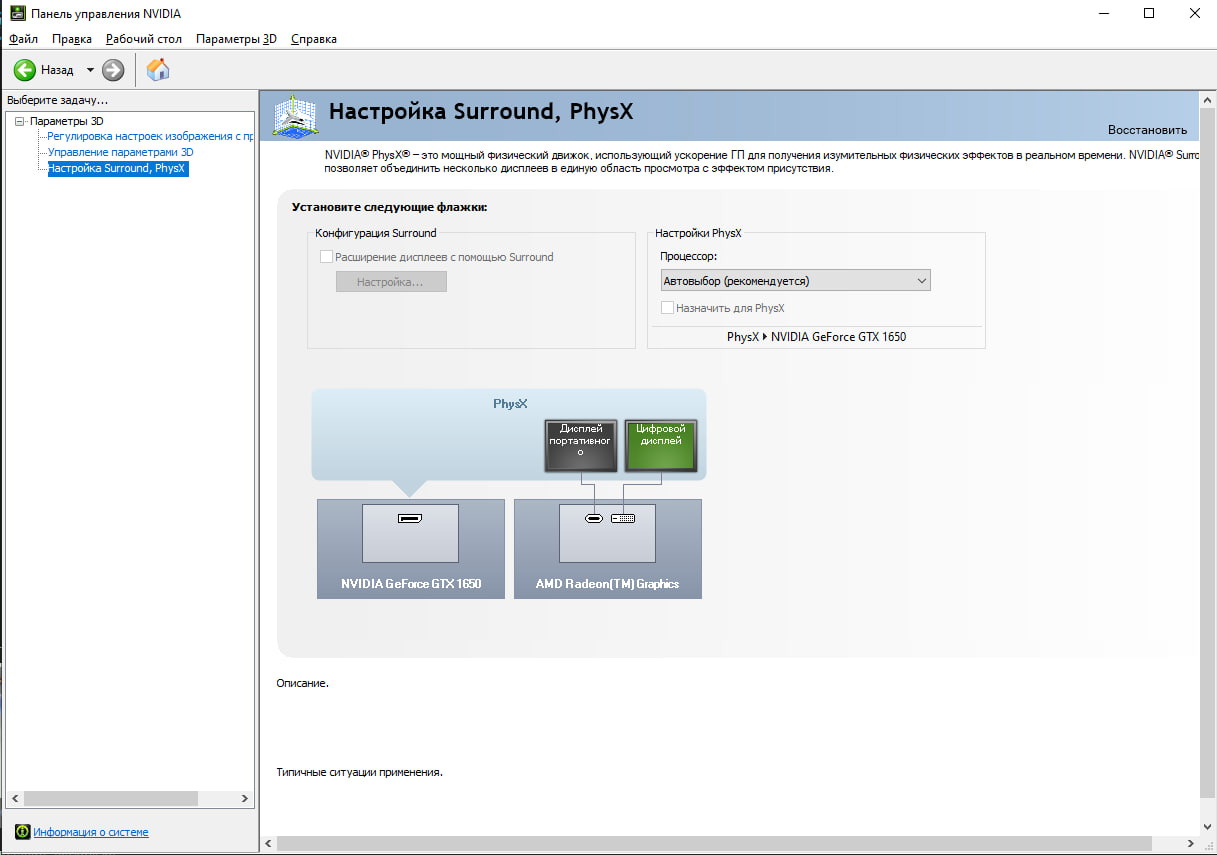This screenshot has height=855, width=1217.
Task: Click the green Цифровой дисплей monitor
Action: click(x=660, y=446)
